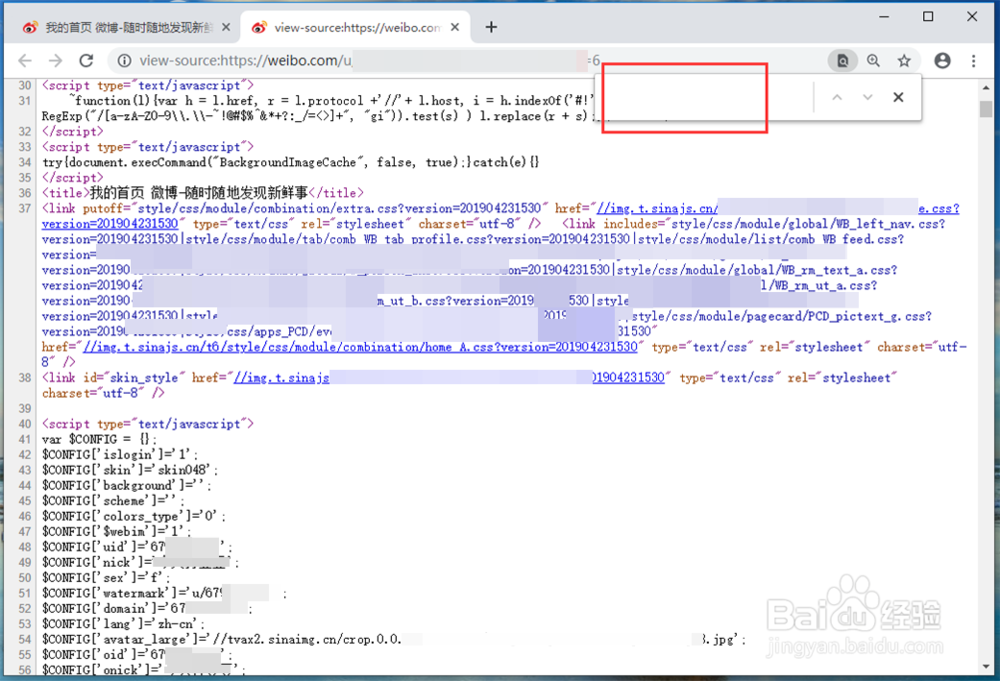
Task: Open a new browser tab
Action: click(x=491, y=27)
